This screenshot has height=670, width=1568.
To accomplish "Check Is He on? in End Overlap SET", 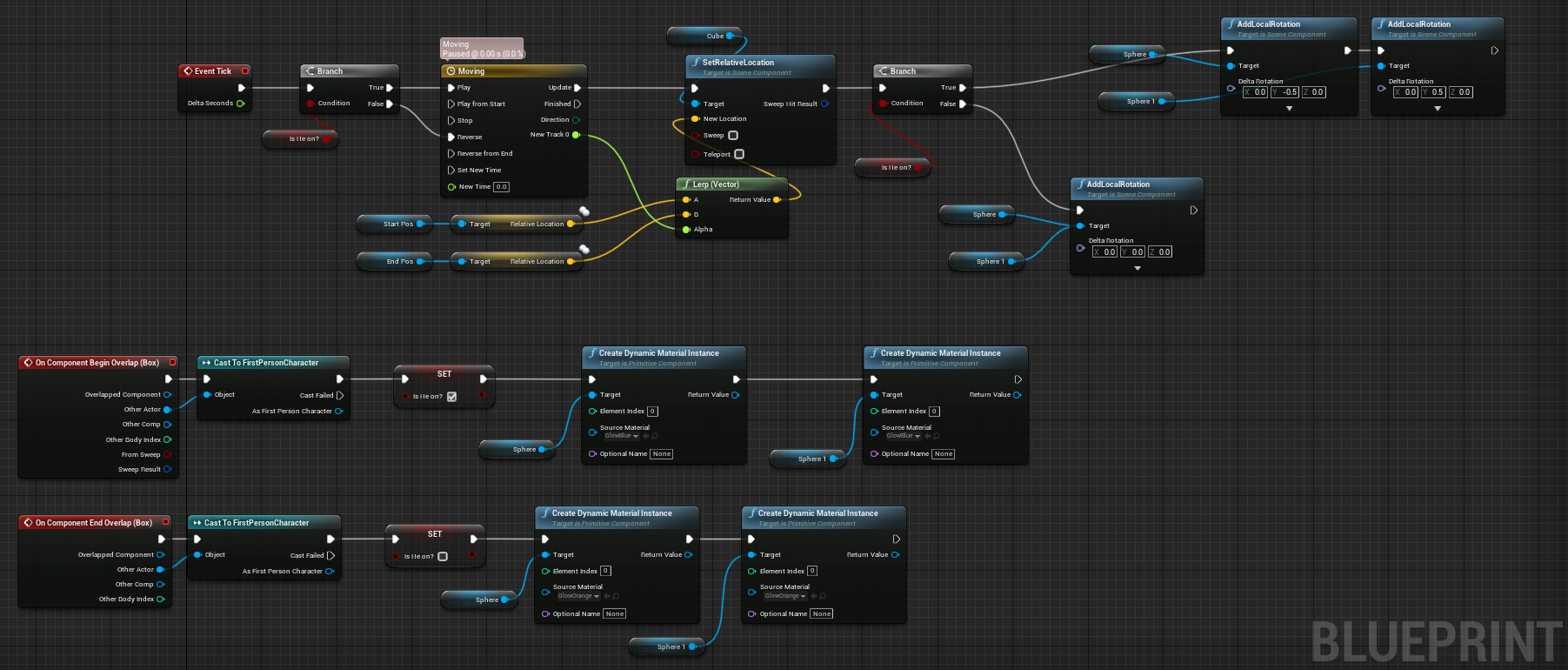I will click(x=443, y=556).
